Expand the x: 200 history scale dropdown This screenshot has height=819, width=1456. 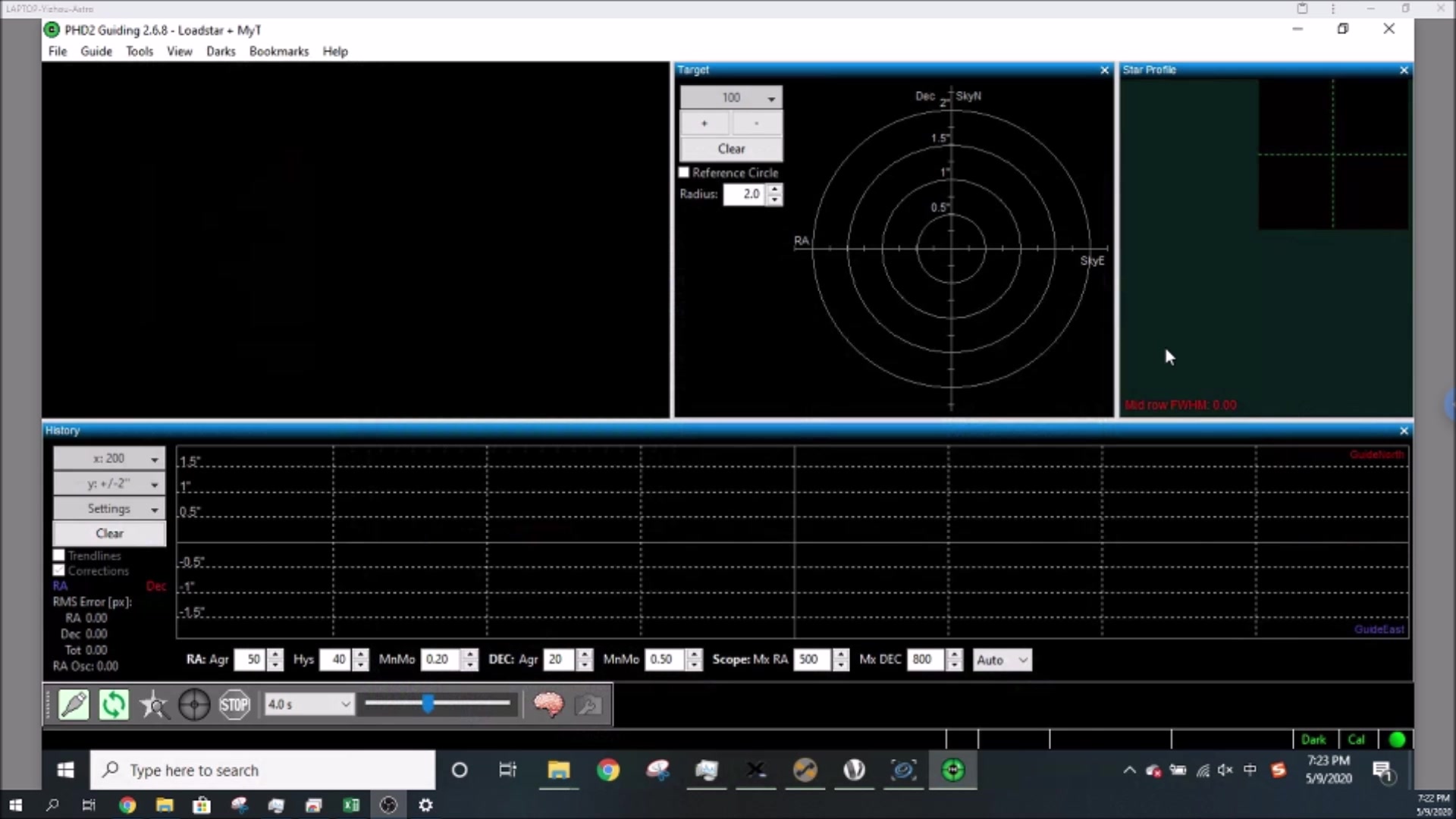[154, 458]
